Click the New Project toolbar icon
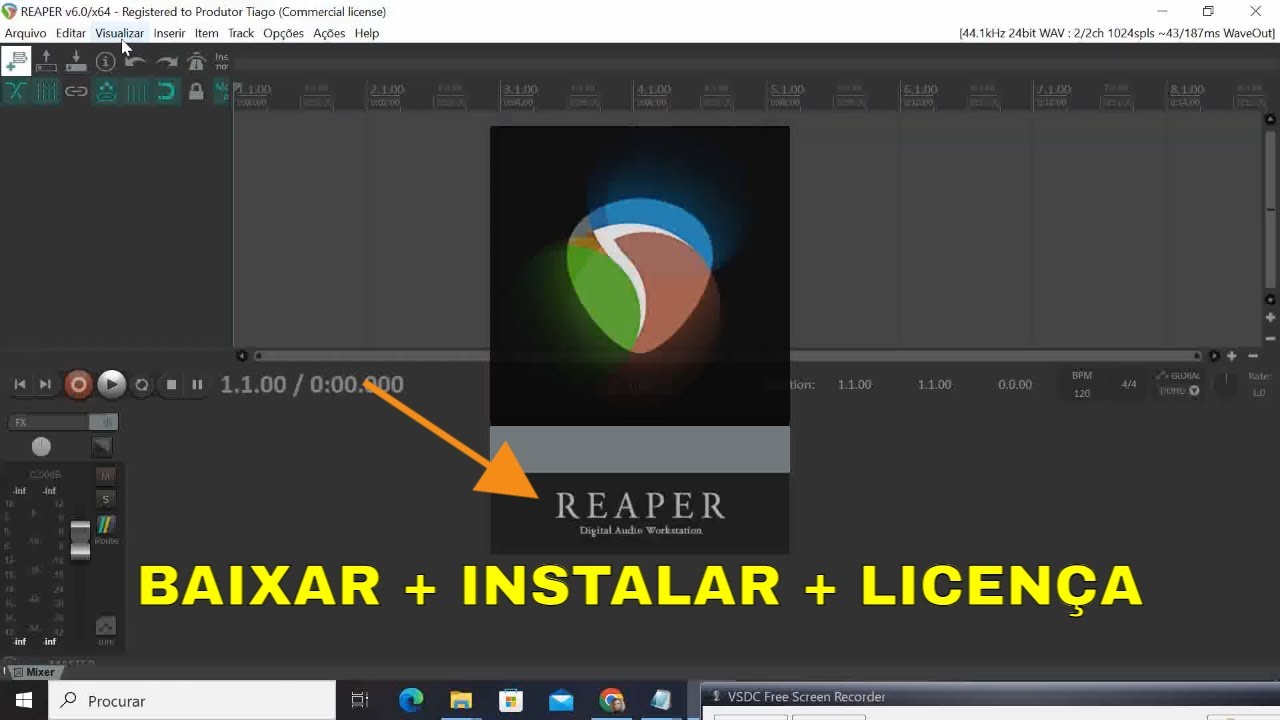1280x720 pixels. point(16,62)
